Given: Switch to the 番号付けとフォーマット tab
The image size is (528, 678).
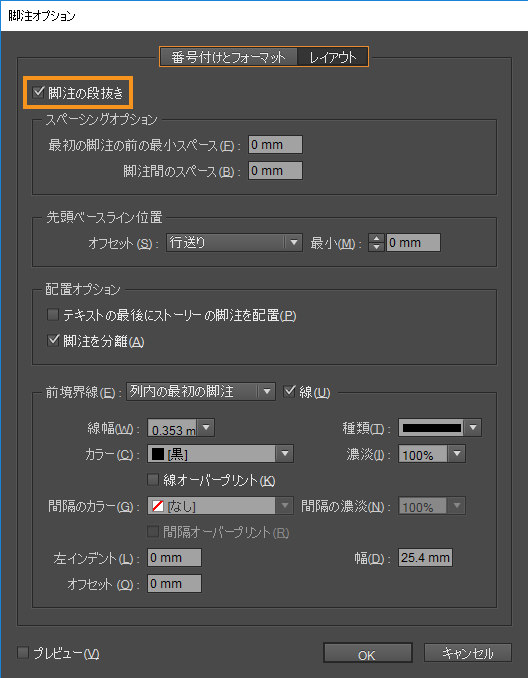Looking at the screenshot, I should click(x=228, y=57).
